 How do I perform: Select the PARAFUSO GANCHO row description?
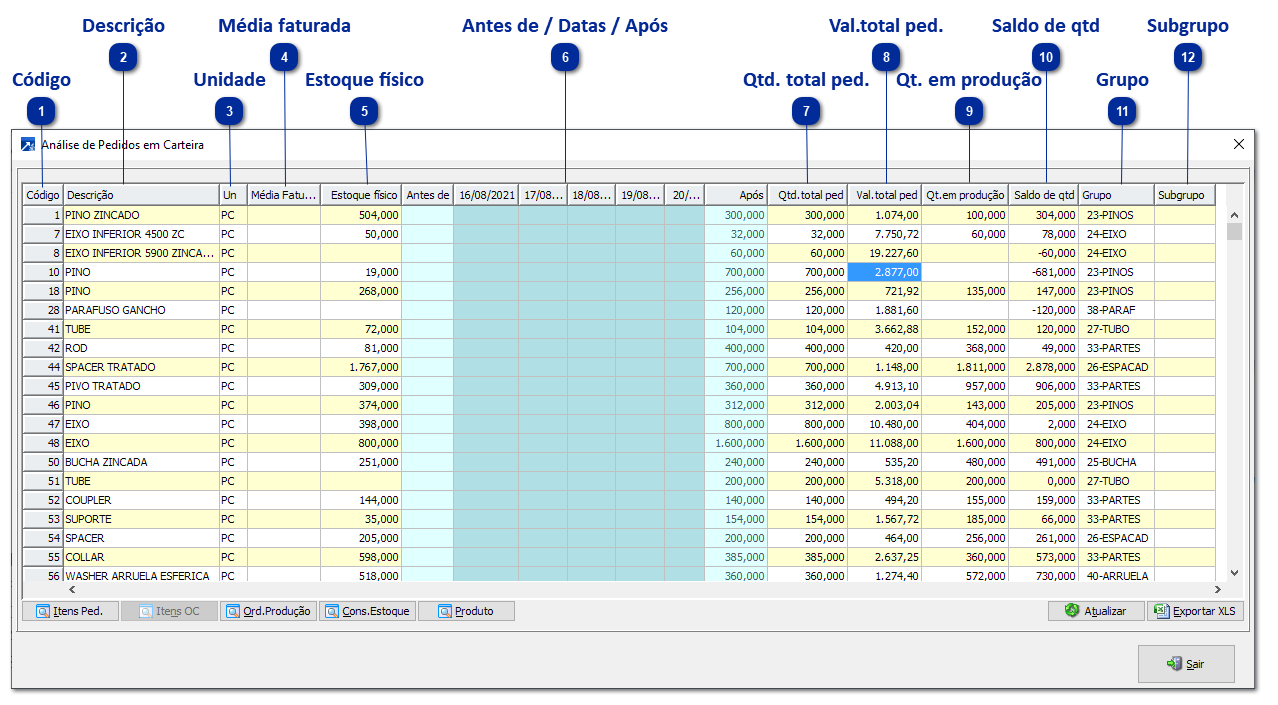115,310
